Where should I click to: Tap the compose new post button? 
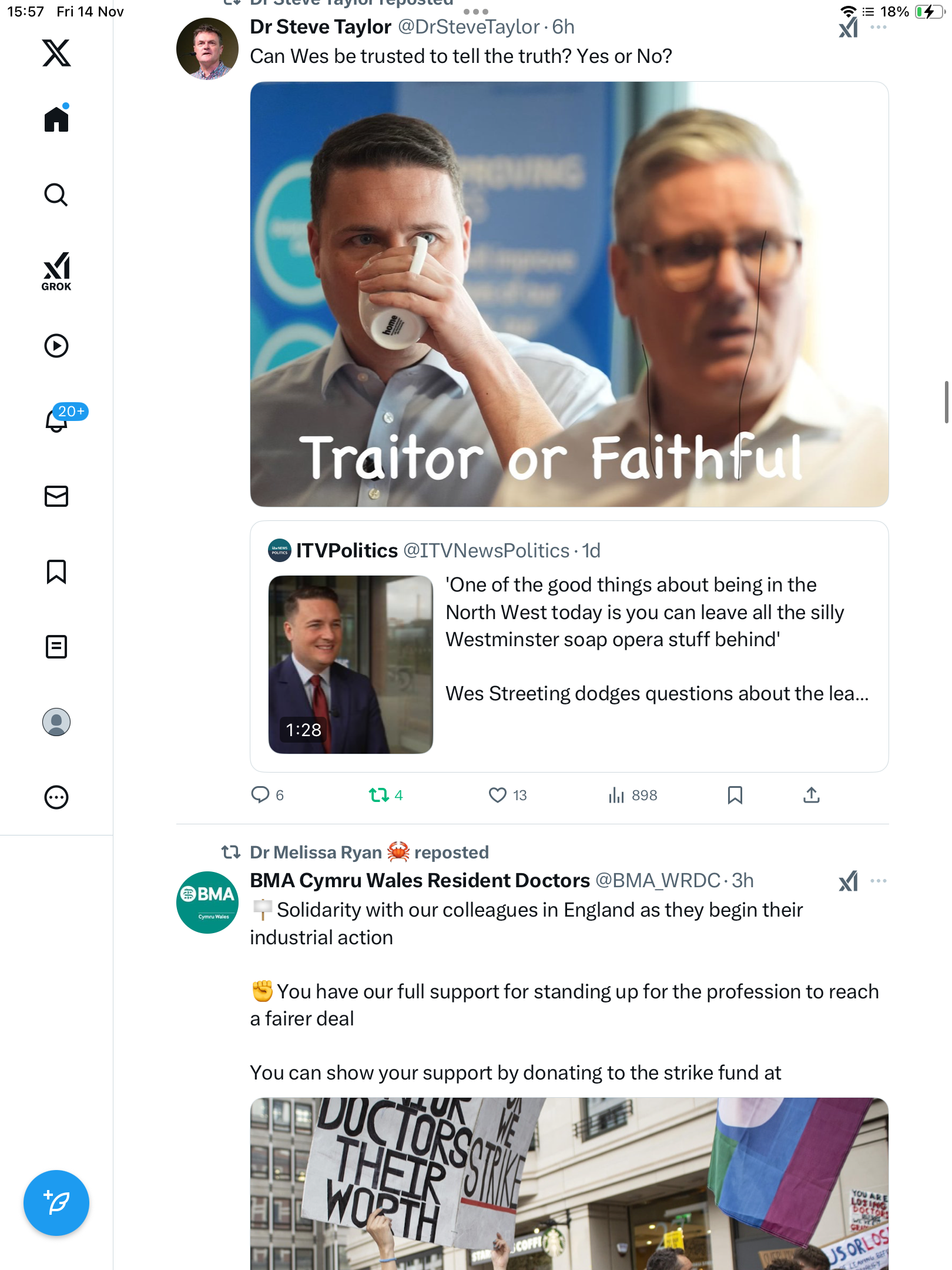pos(56,1203)
